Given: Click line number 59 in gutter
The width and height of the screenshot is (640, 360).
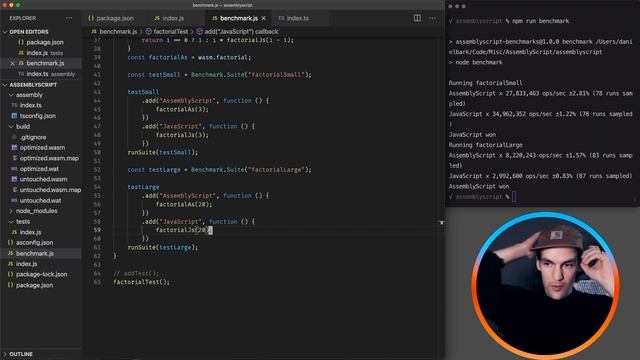Looking at the screenshot, I should tap(97, 230).
